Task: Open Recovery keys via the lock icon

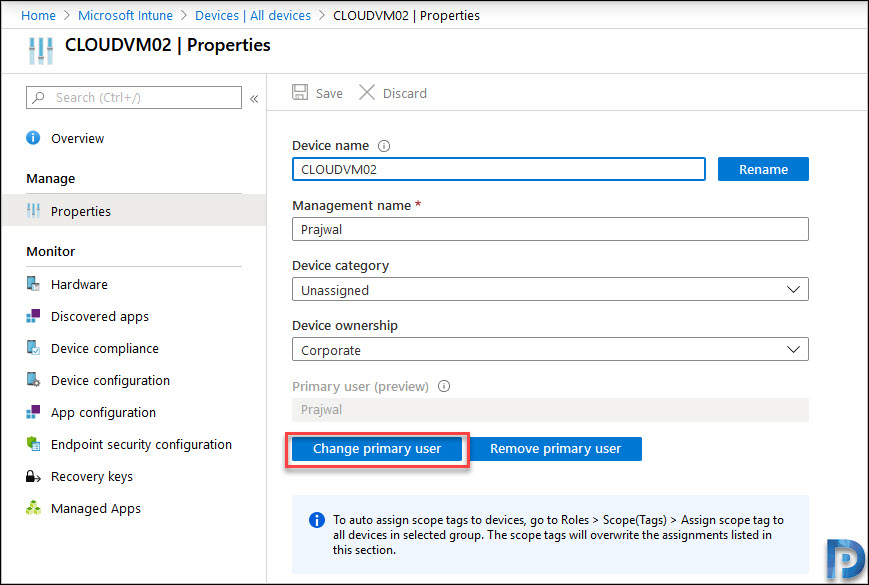Action: 33,476
